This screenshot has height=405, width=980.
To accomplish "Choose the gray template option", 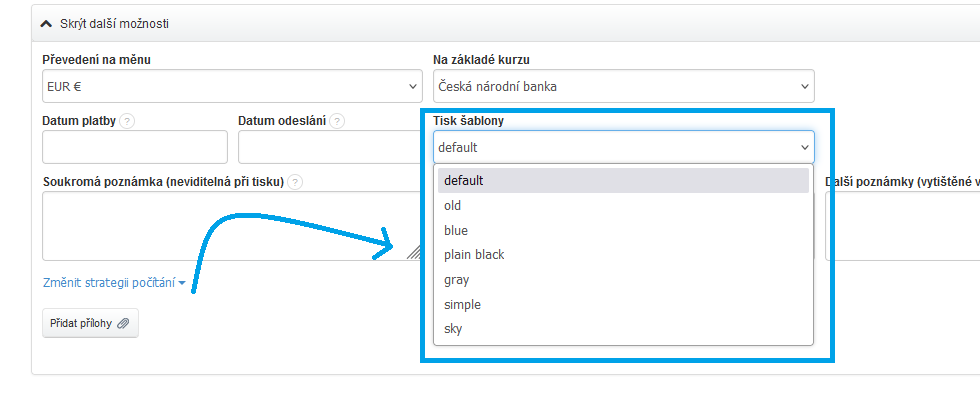I will [x=622, y=280].
